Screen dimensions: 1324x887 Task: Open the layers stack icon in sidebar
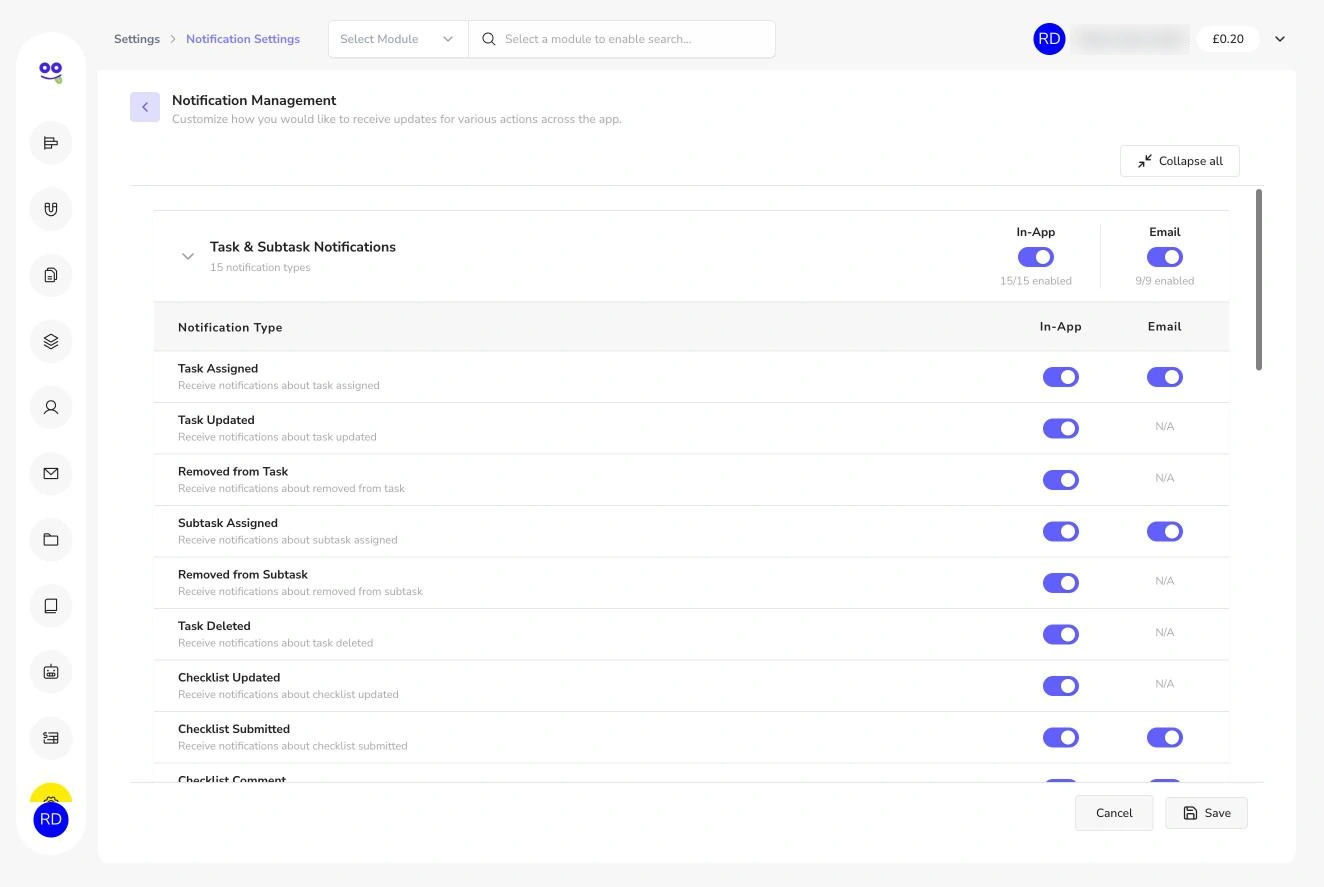coord(51,341)
